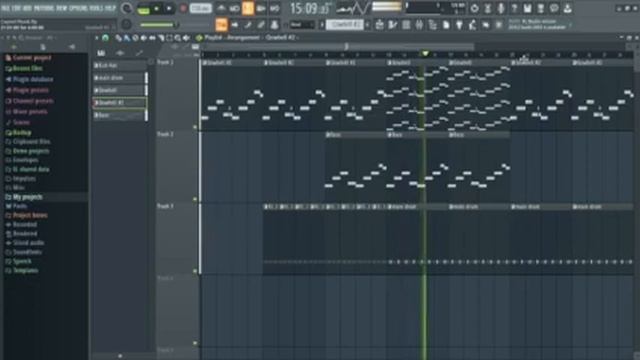The image size is (640, 360).
Task: Click the record transport button
Action: (x=183, y=9)
